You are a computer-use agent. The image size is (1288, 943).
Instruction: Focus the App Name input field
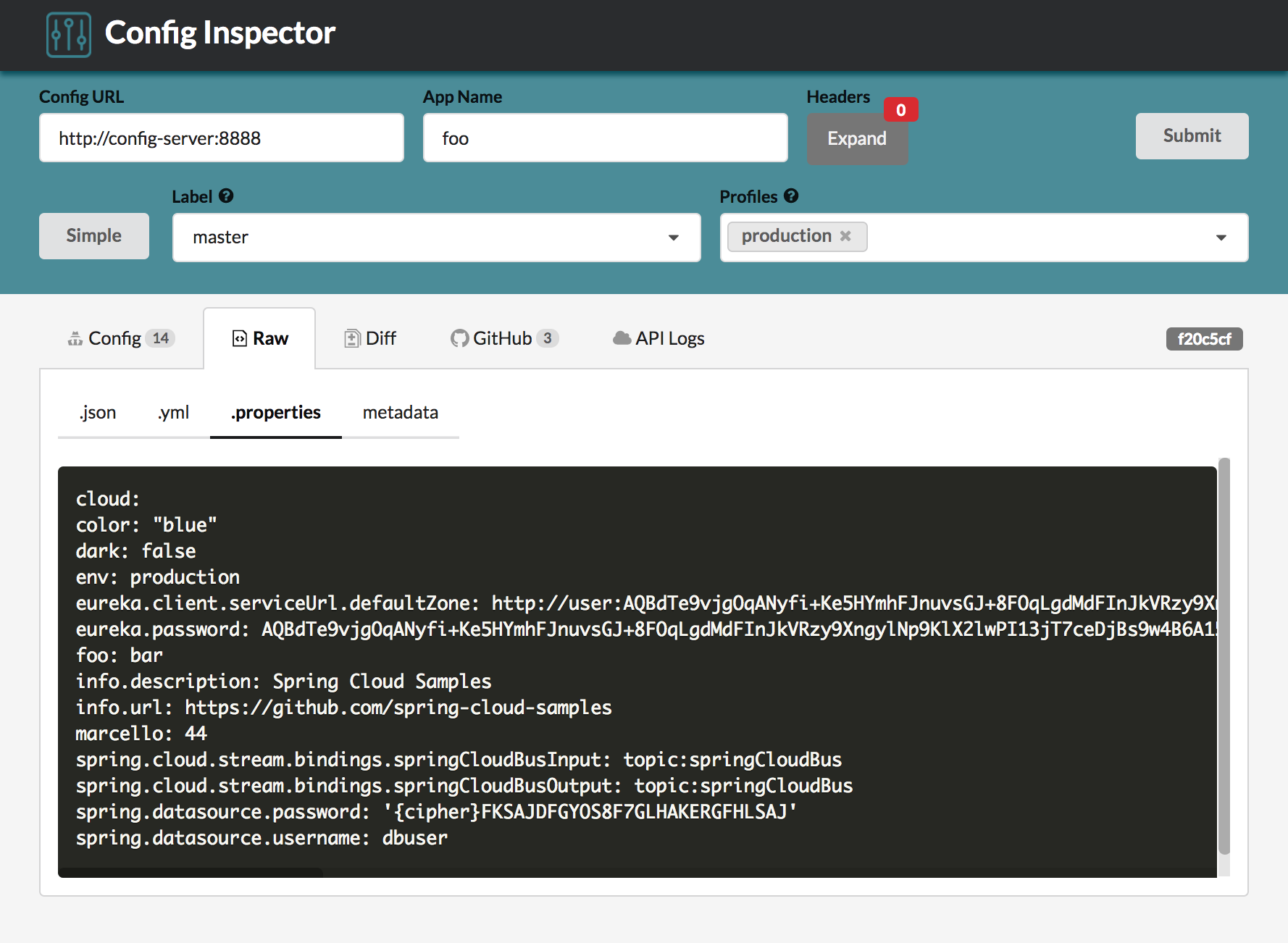tap(606, 138)
